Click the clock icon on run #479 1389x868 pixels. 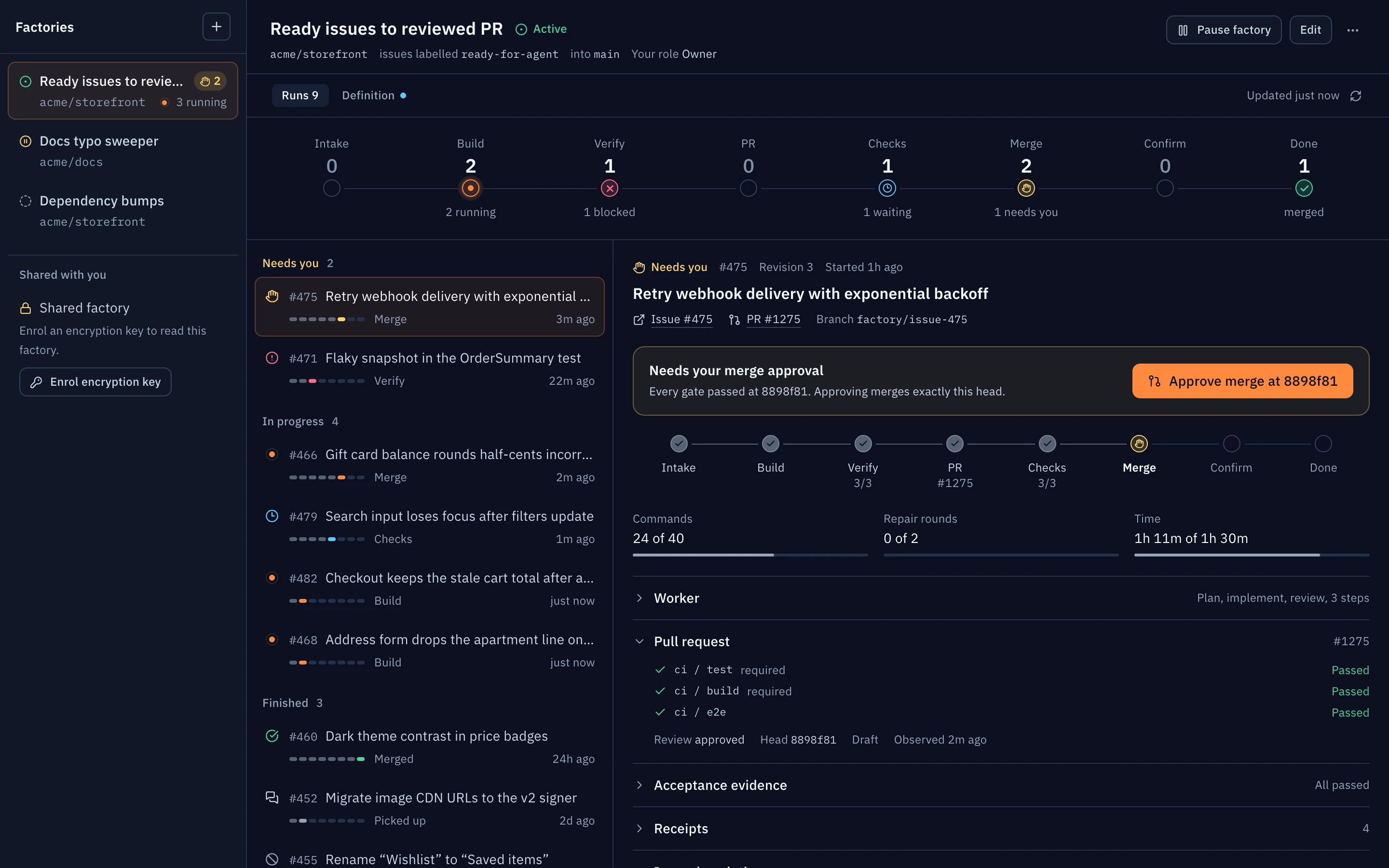click(x=272, y=516)
